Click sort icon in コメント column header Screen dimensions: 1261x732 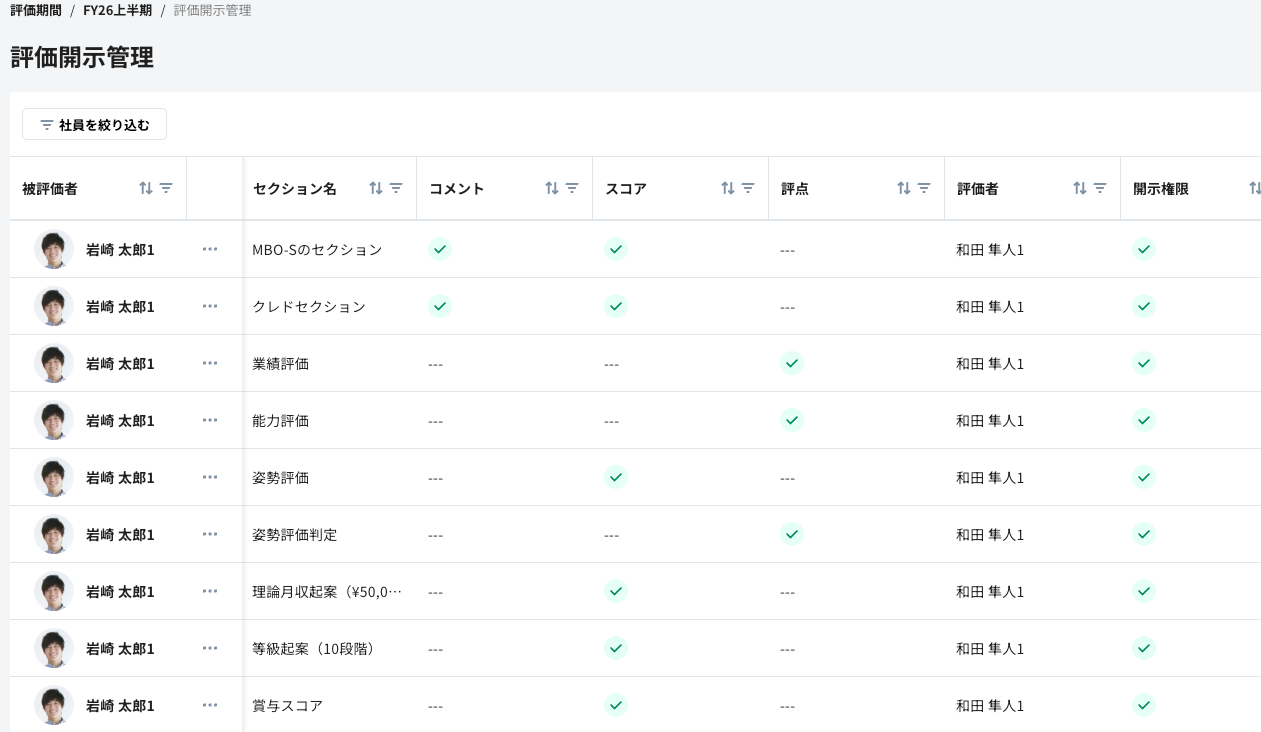[552, 188]
